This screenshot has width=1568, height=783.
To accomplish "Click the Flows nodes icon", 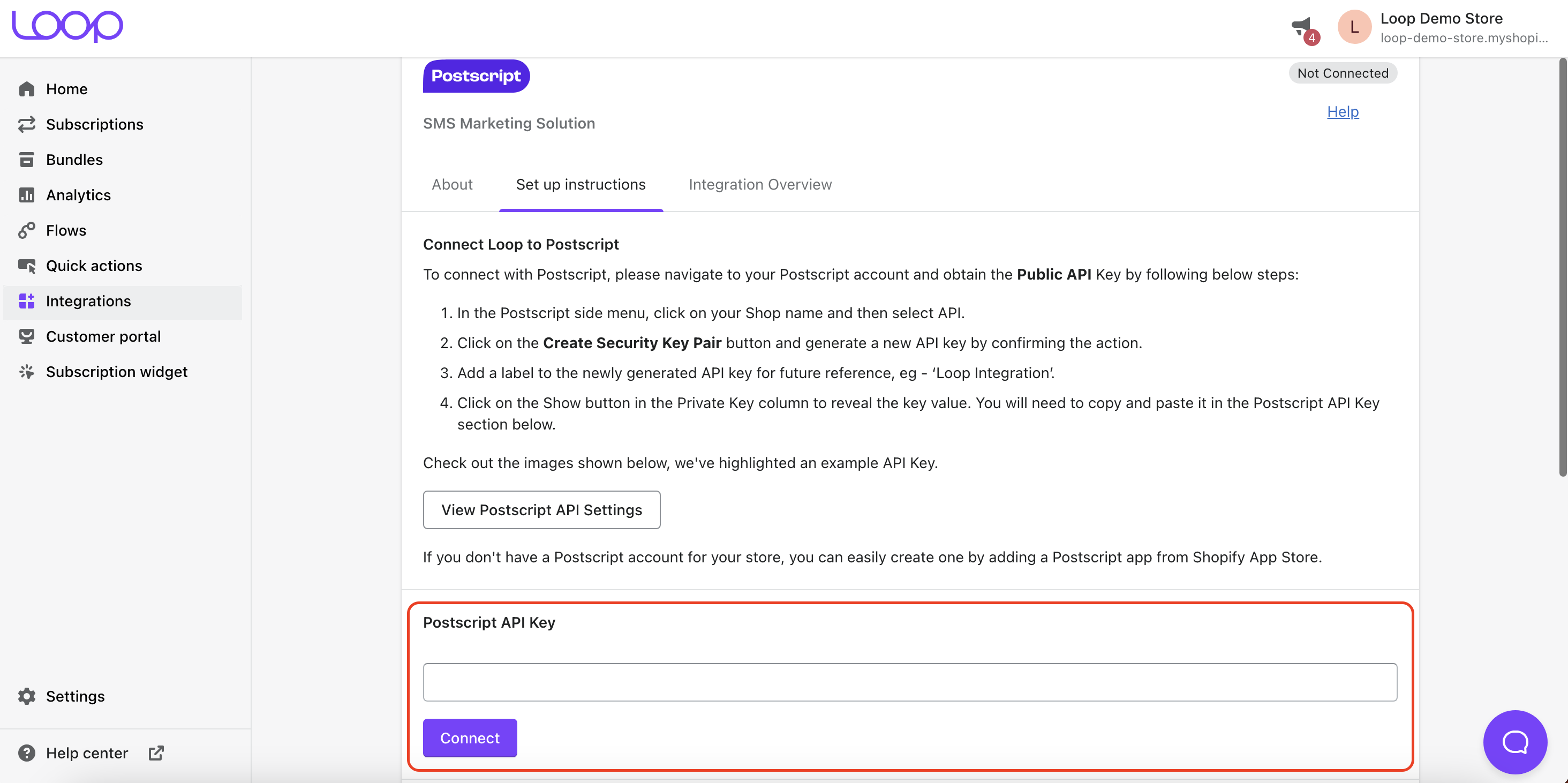I will [x=27, y=230].
